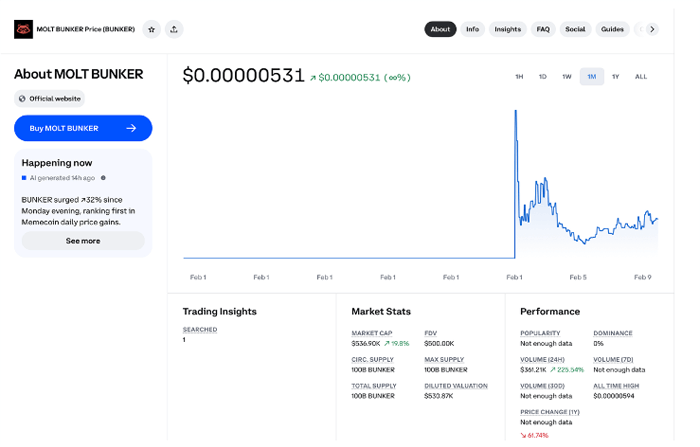Click the MOLT BUNKER coin logo
This screenshot has height=447, width=700.
point(23,29)
